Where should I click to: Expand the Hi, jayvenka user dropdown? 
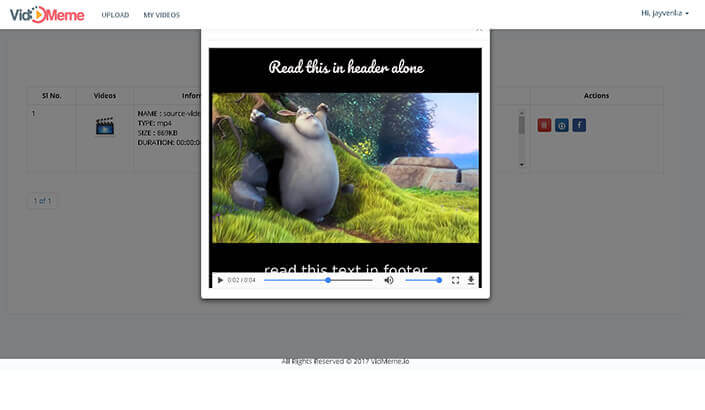665,13
